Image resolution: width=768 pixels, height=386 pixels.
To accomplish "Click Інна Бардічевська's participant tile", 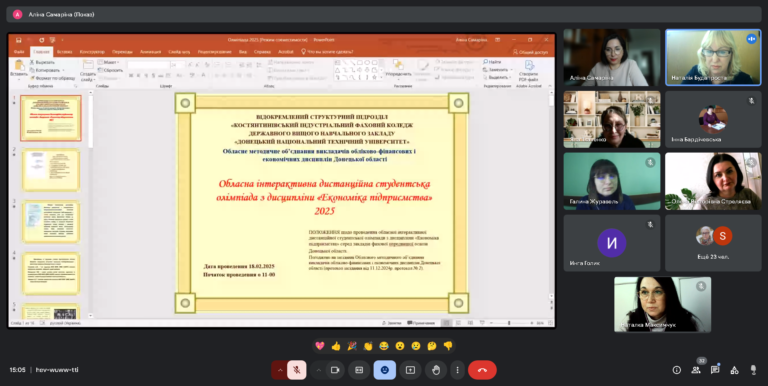I will (713, 120).
